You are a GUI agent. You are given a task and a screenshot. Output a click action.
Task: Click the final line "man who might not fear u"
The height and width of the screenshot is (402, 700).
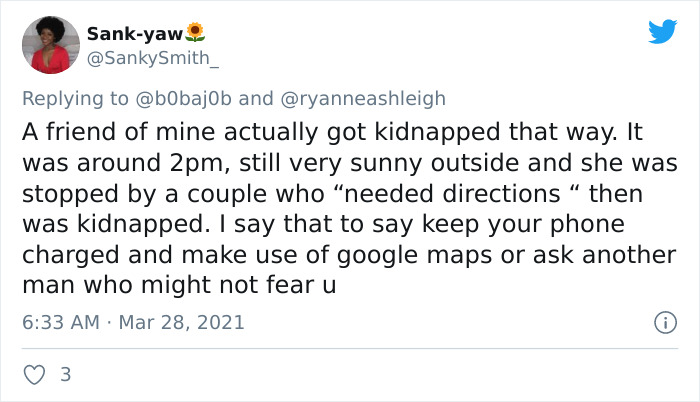click(179, 285)
